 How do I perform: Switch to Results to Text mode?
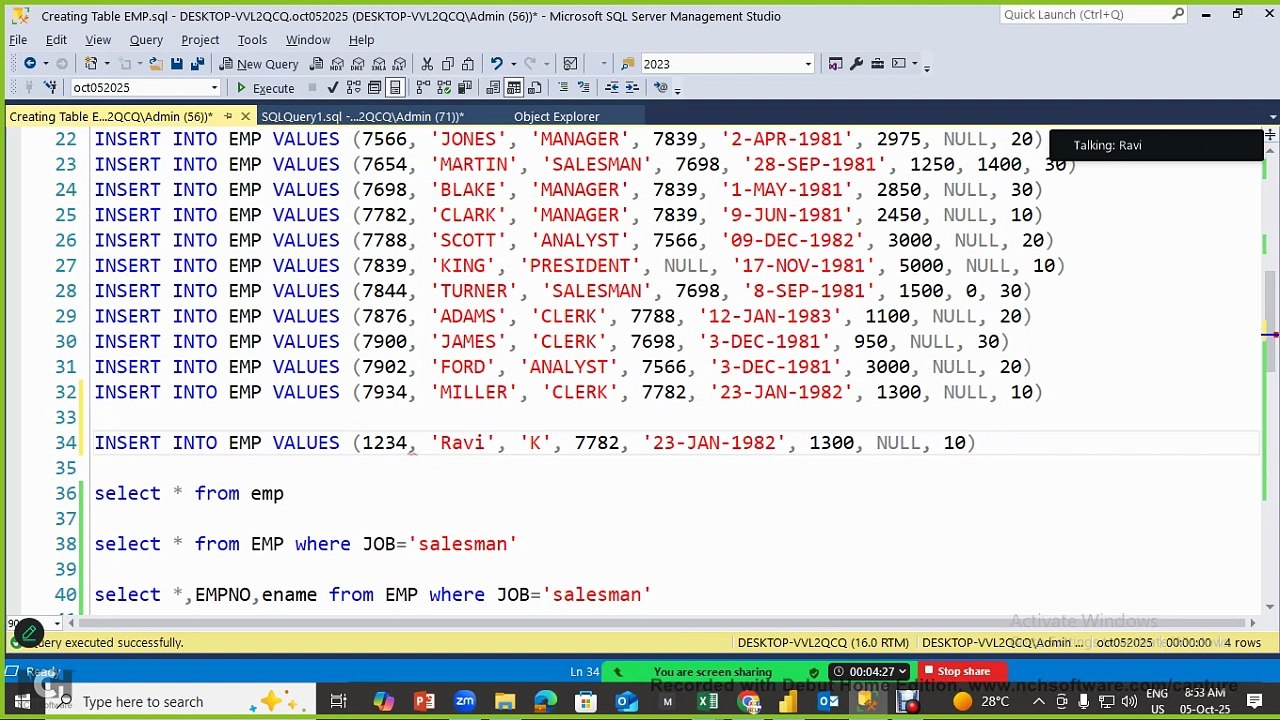coord(493,87)
